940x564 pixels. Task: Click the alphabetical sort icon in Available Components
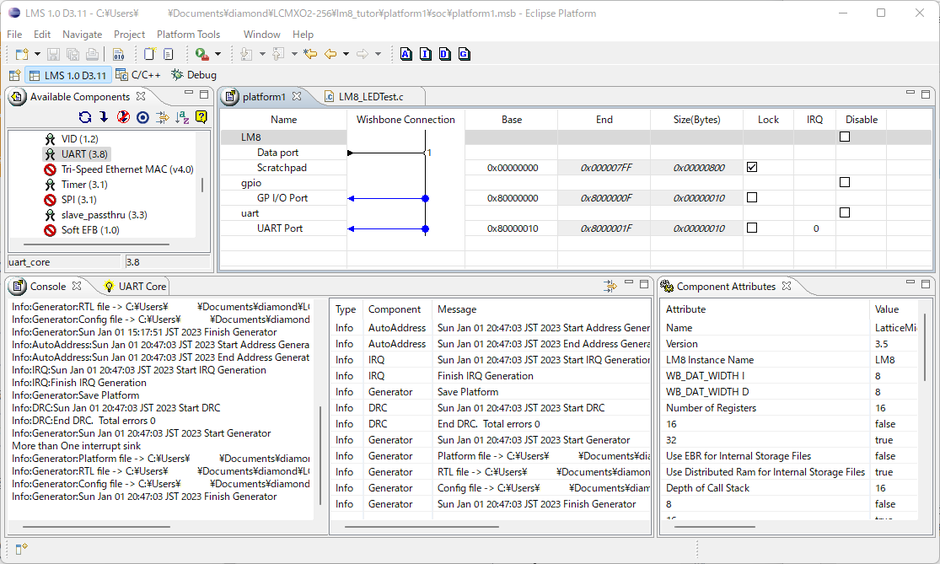point(182,117)
